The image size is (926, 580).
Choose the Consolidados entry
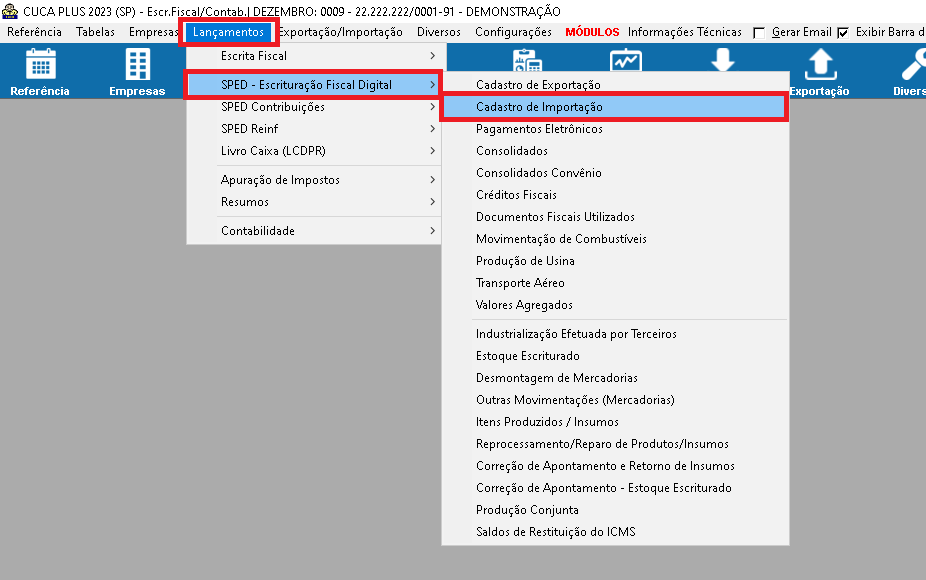(x=615, y=151)
